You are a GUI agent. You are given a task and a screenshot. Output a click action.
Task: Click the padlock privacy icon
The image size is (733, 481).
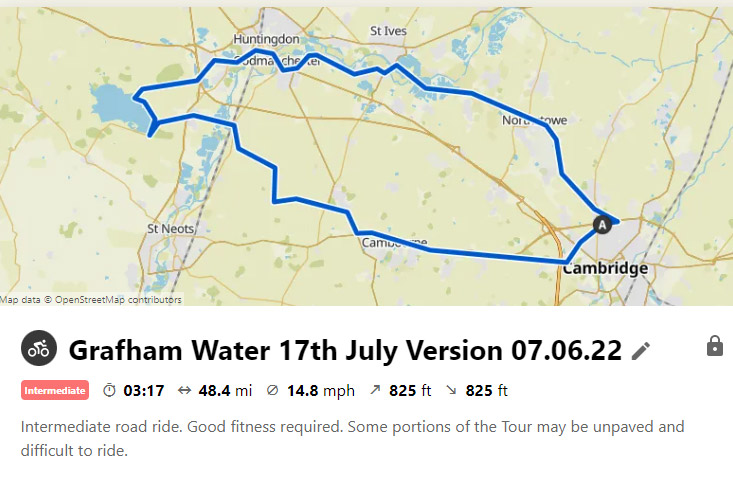click(715, 346)
